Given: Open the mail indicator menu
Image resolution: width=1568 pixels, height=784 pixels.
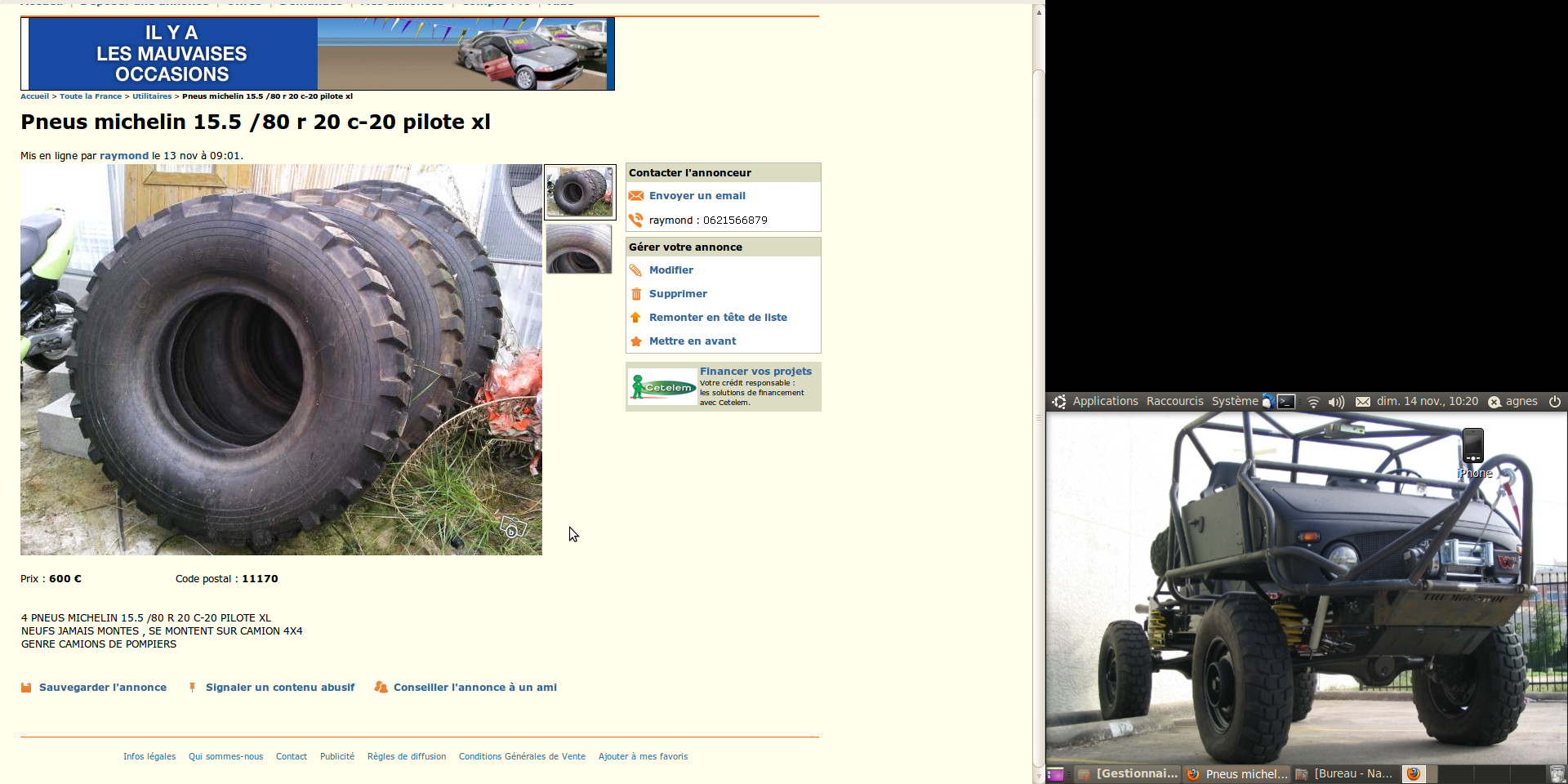Looking at the screenshot, I should tap(1363, 402).
